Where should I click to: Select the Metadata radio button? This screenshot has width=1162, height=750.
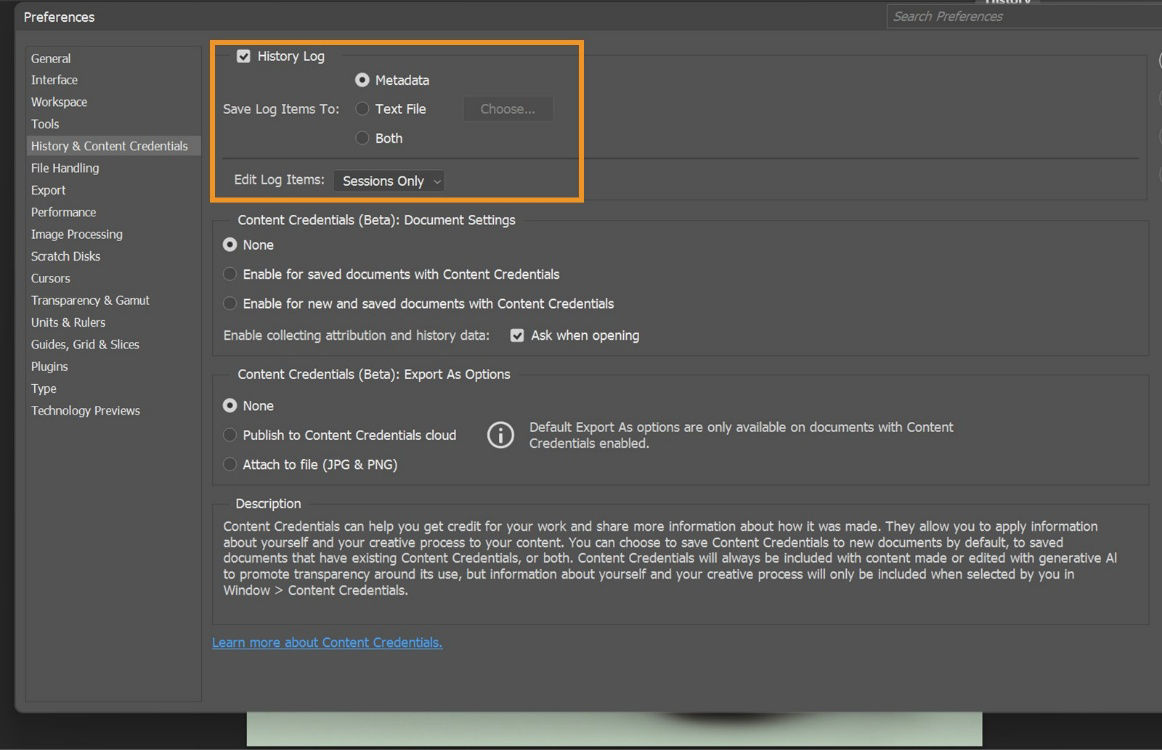[x=361, y=80]
